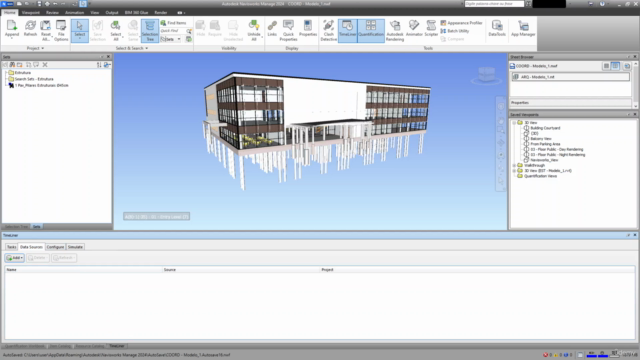Click the Add data source dropdown button
This screenshot has height=360, width=640.
coord(15,258)
